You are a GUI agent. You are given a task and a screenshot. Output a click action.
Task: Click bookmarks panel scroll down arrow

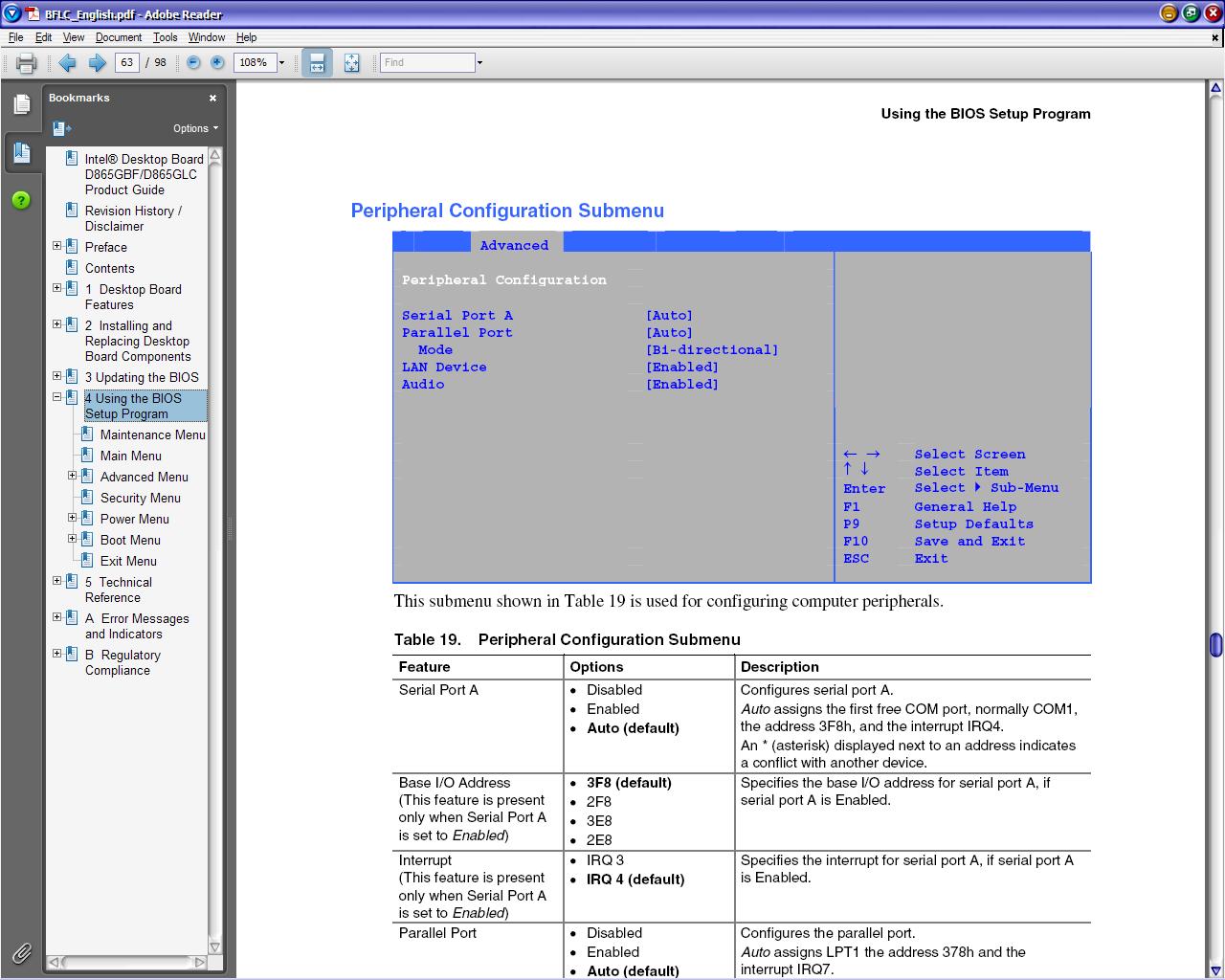215,947
